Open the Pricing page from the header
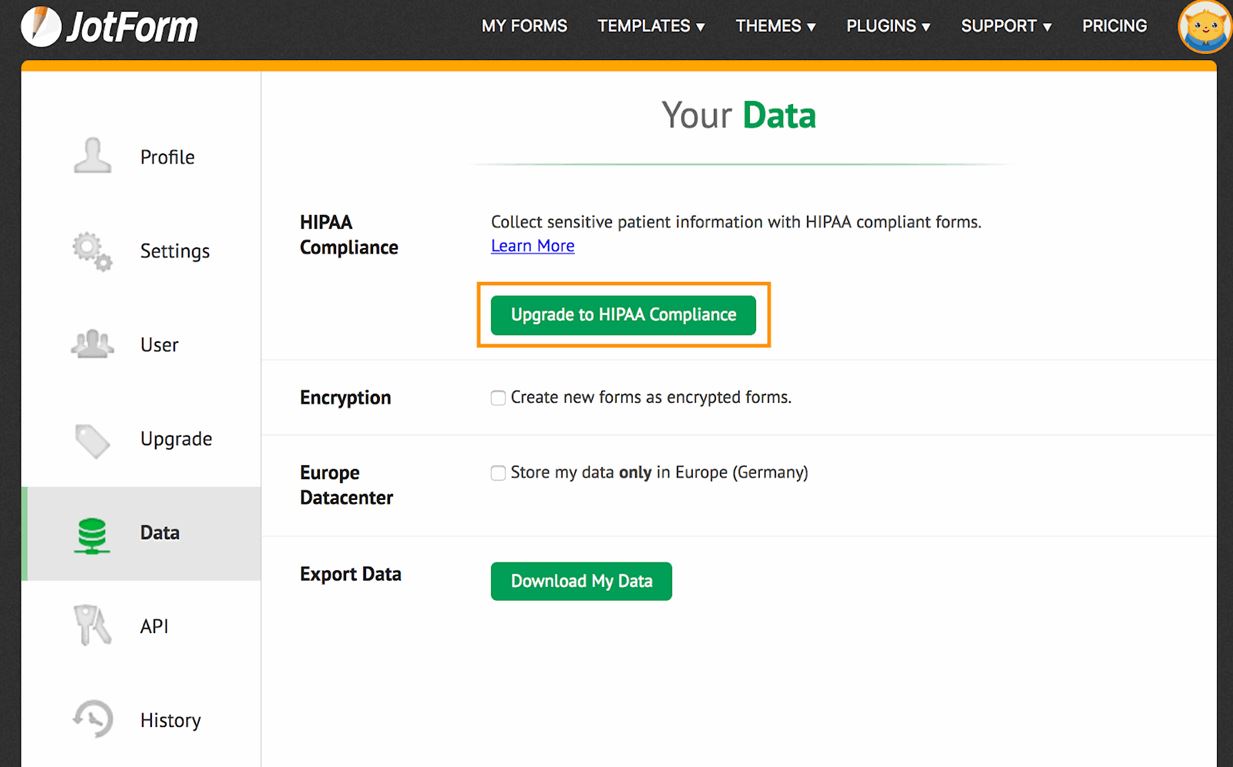The width and height of the screenshot is (1233, 767). click(1114, 26)
